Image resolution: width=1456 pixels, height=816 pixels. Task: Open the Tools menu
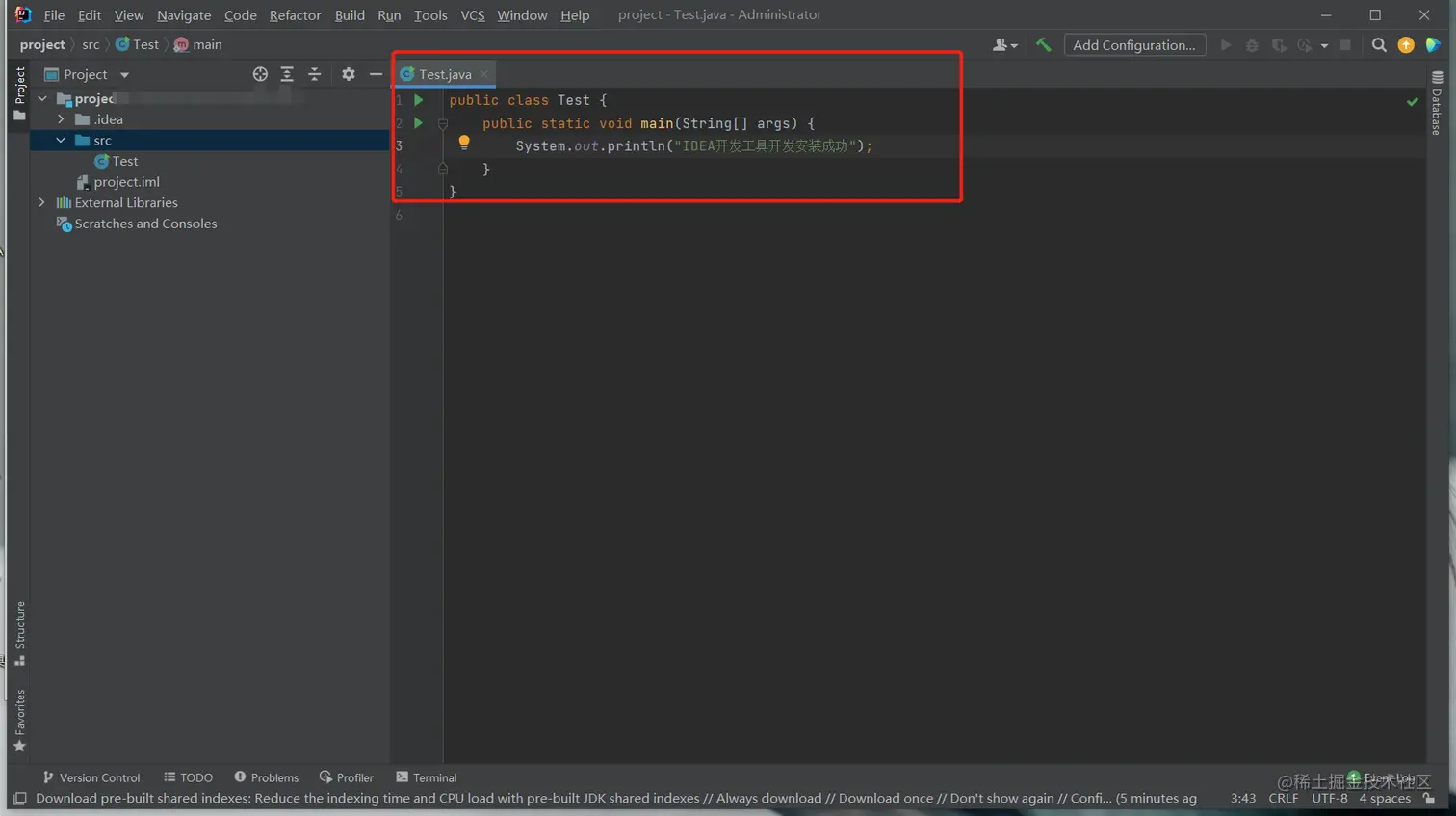pos(430,15)
